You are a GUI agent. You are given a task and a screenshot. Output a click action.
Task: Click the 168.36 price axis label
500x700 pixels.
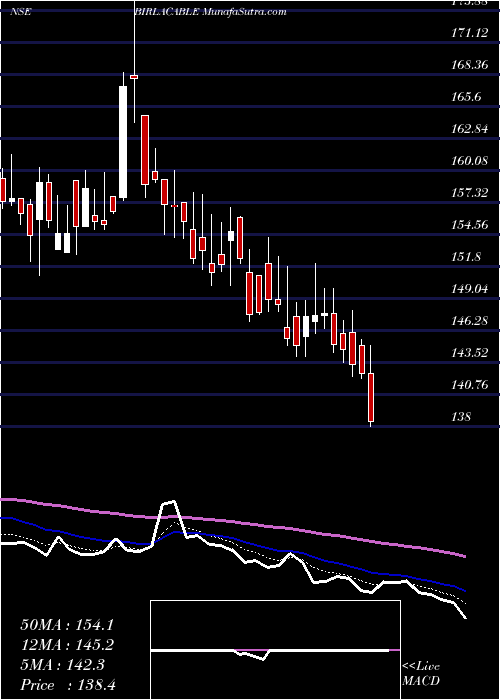[469, 64]
